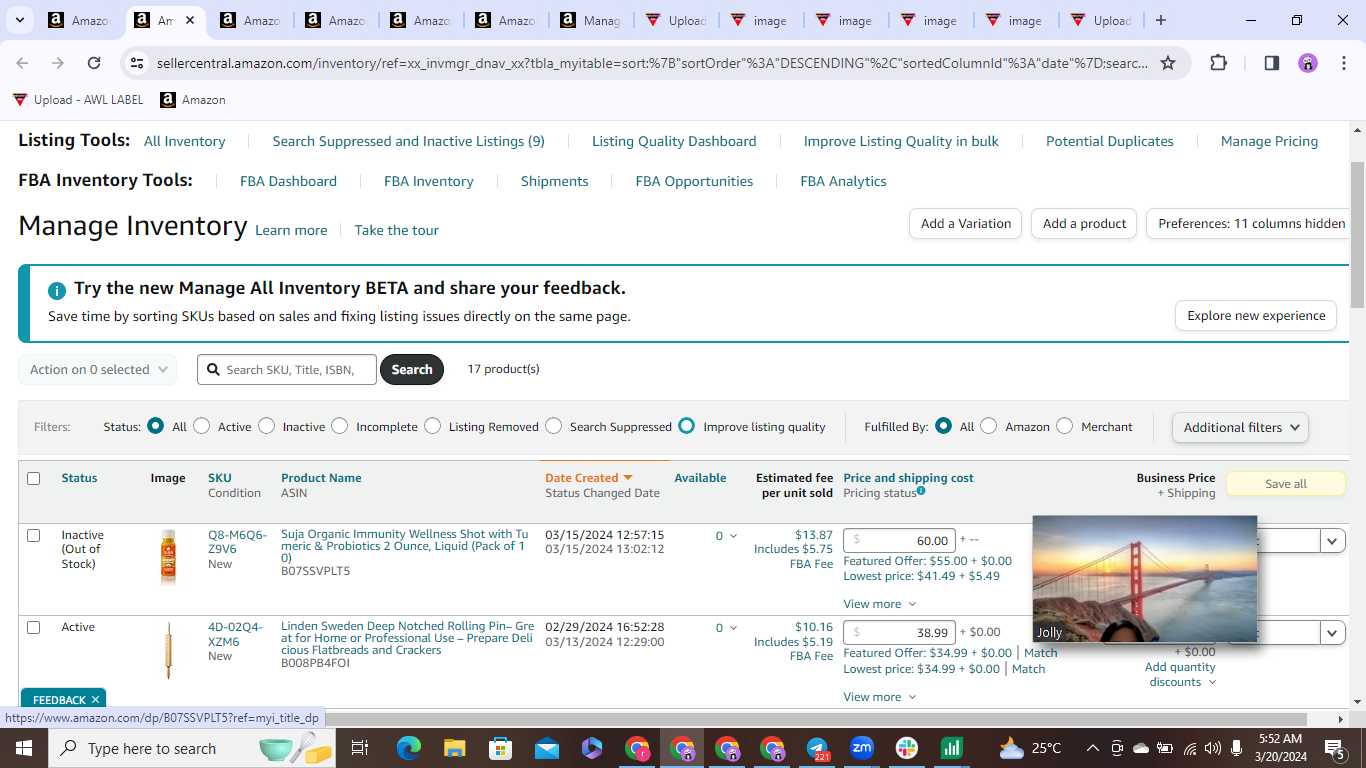1366x768 pixels.
Task: Expand the Available chevron for Linden row
Action: [x=733, y=628]
